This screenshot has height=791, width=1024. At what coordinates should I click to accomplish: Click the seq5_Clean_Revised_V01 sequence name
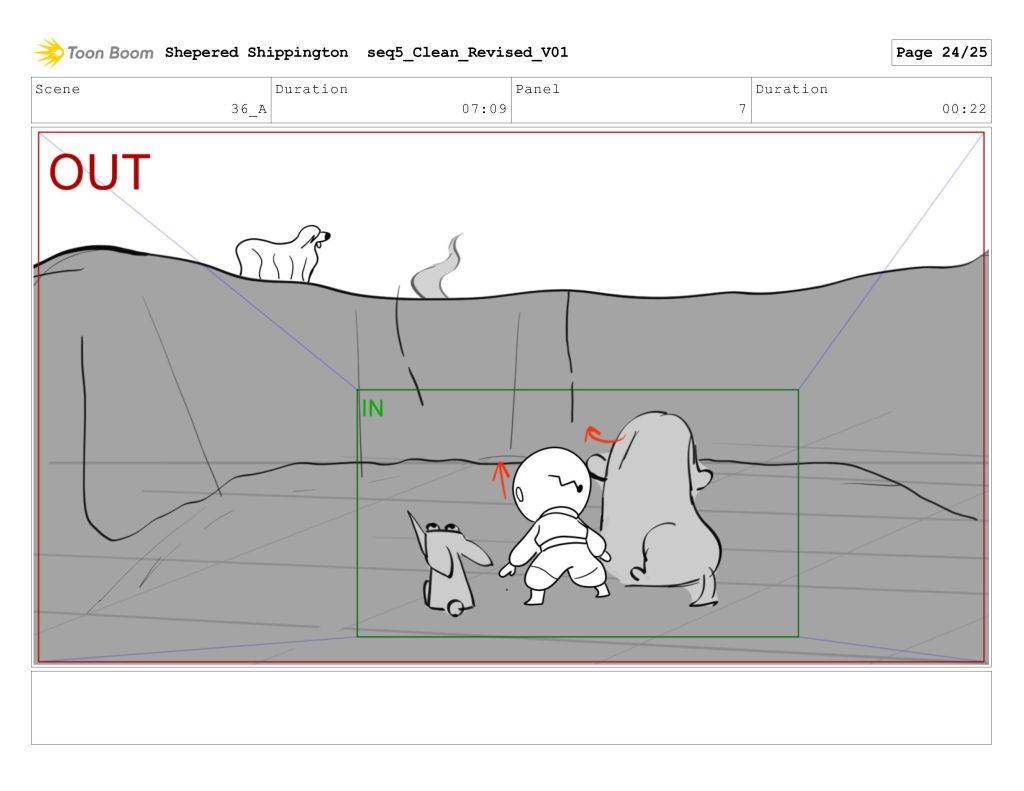click(x=467, y=53)
